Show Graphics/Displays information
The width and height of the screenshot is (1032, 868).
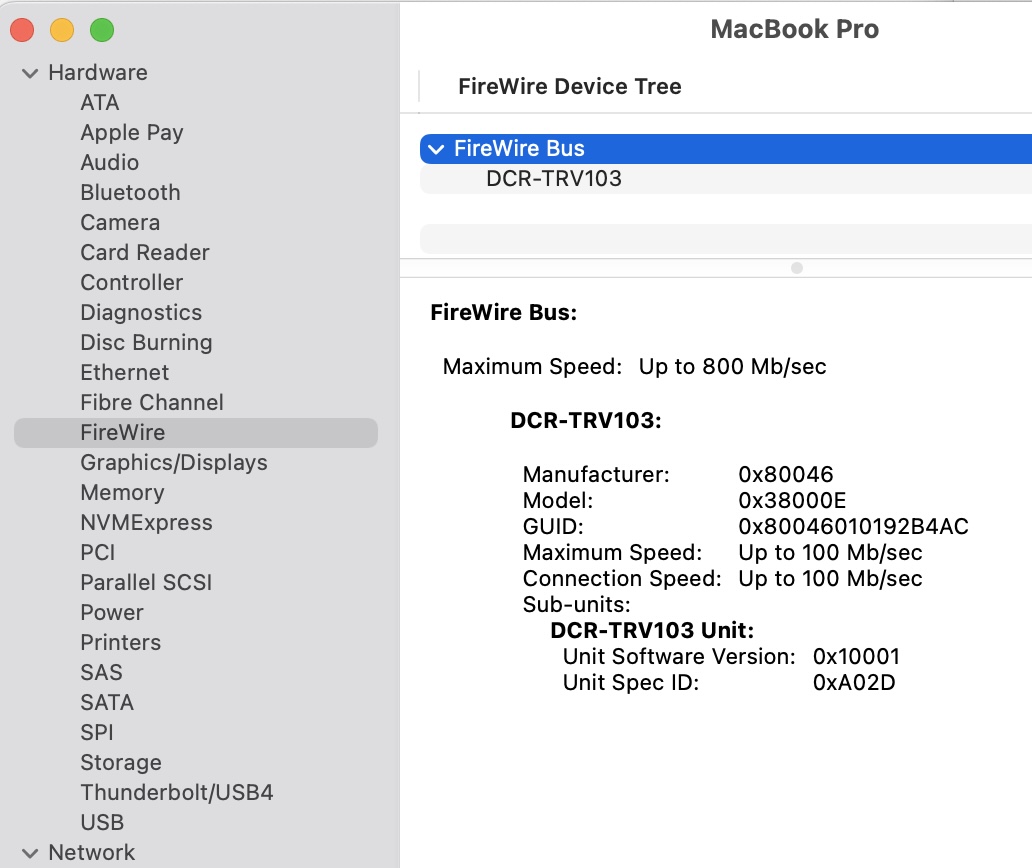point(173,462)
